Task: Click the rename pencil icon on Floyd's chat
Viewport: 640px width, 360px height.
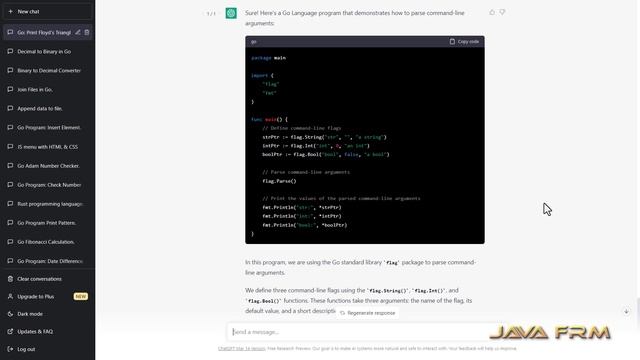Action: click(78, 32)
